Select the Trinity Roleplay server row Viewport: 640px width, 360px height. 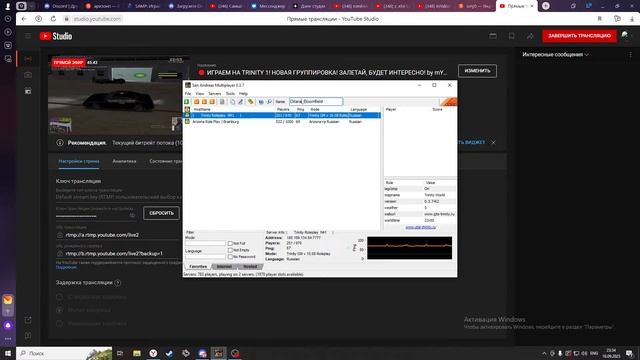[282, 116]
